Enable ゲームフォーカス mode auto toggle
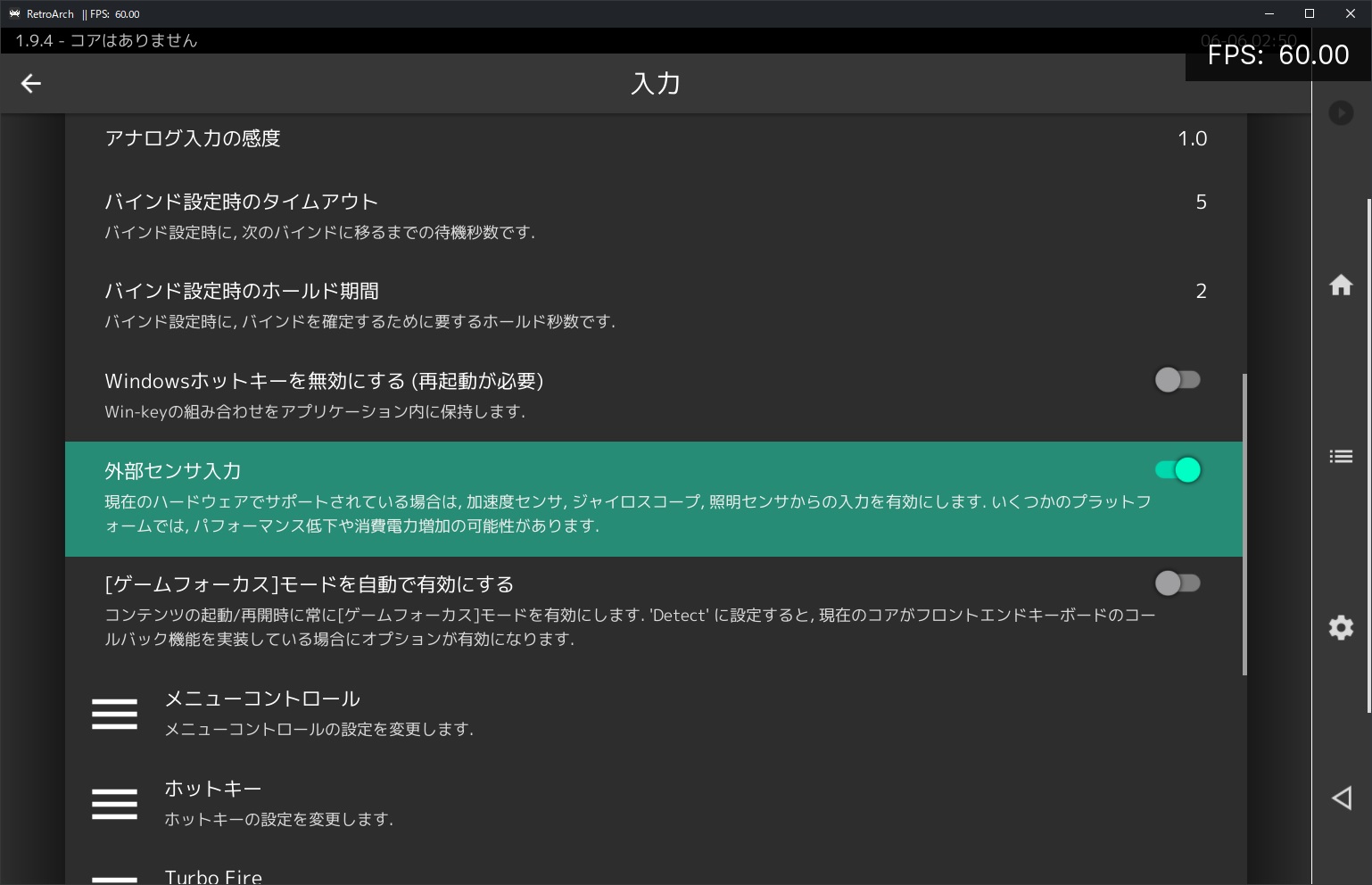This screenshot has width=1372, height=885. click(x=1178, y=583)
